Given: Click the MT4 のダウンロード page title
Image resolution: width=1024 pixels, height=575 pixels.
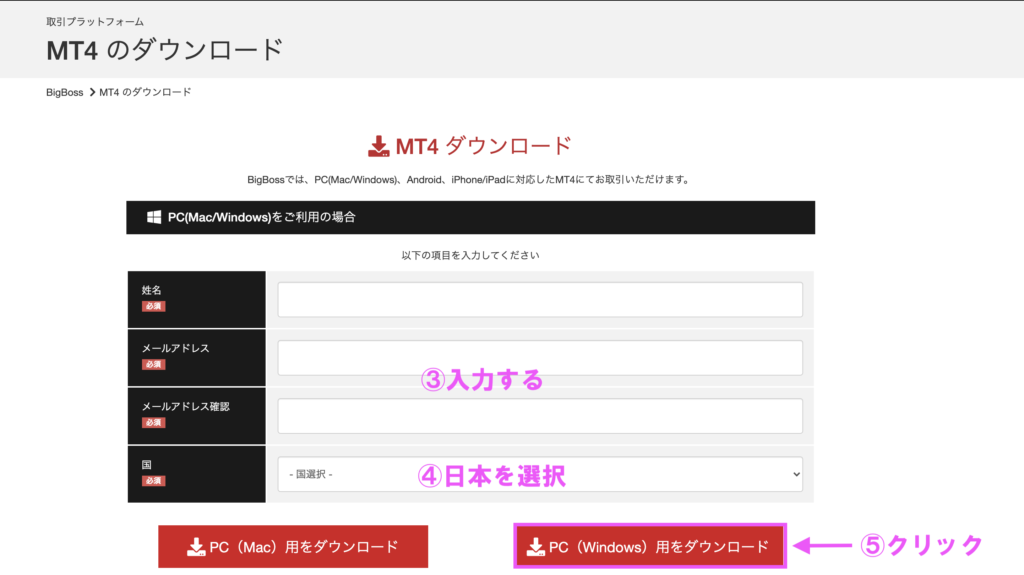Looking at the screenshot, I should tap(165, 50).
